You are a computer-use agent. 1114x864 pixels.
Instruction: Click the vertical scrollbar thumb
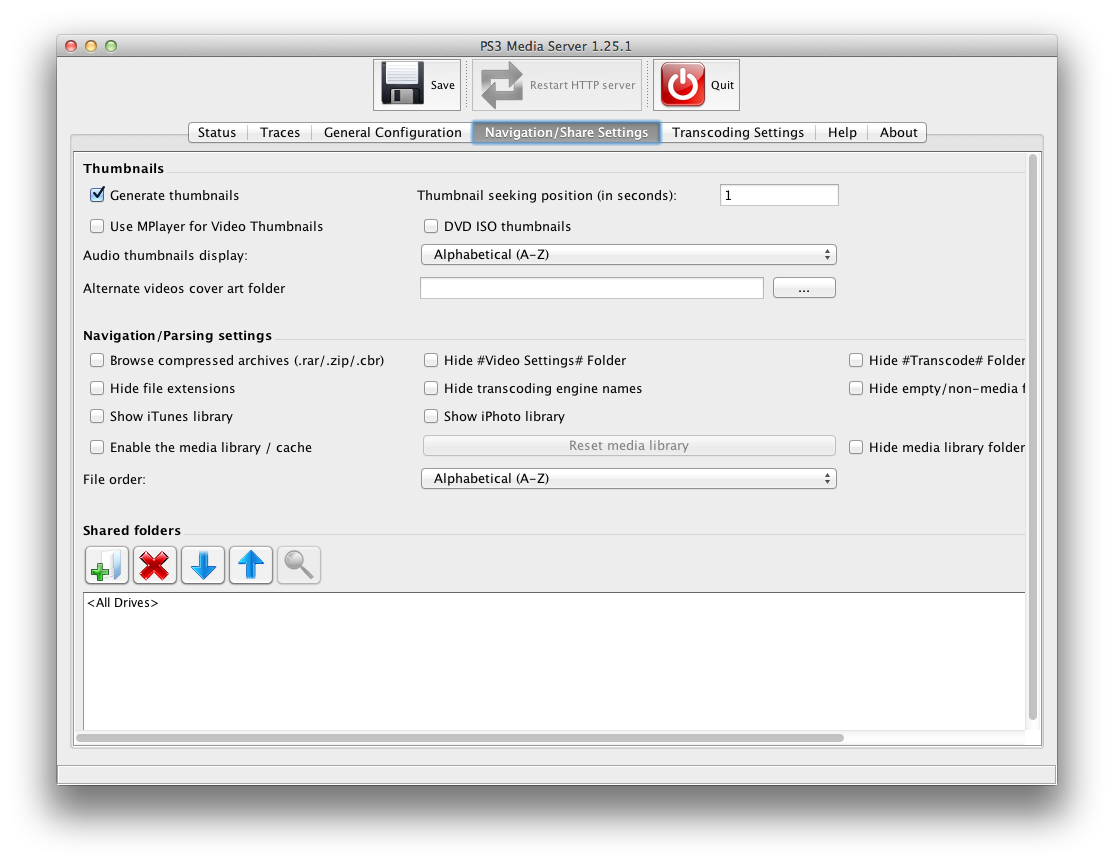[1033, 437]
